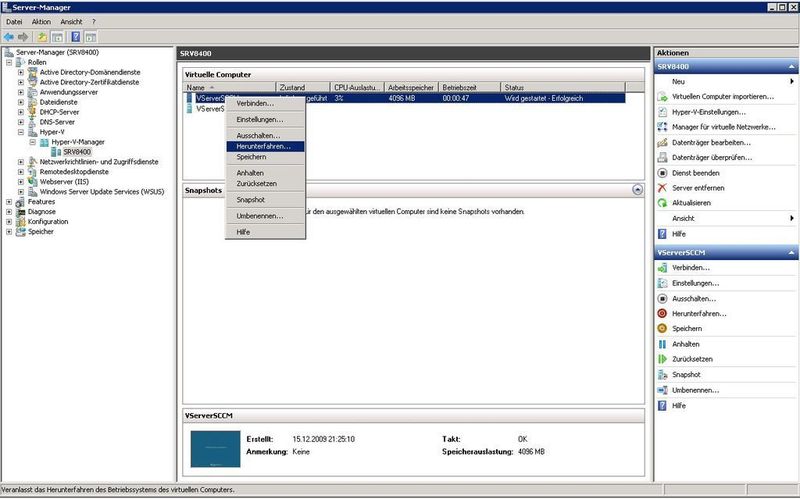Screen dimensions: 800x499
Task: Select Webserver (IIS) tree item
Action: pos(64,182)
